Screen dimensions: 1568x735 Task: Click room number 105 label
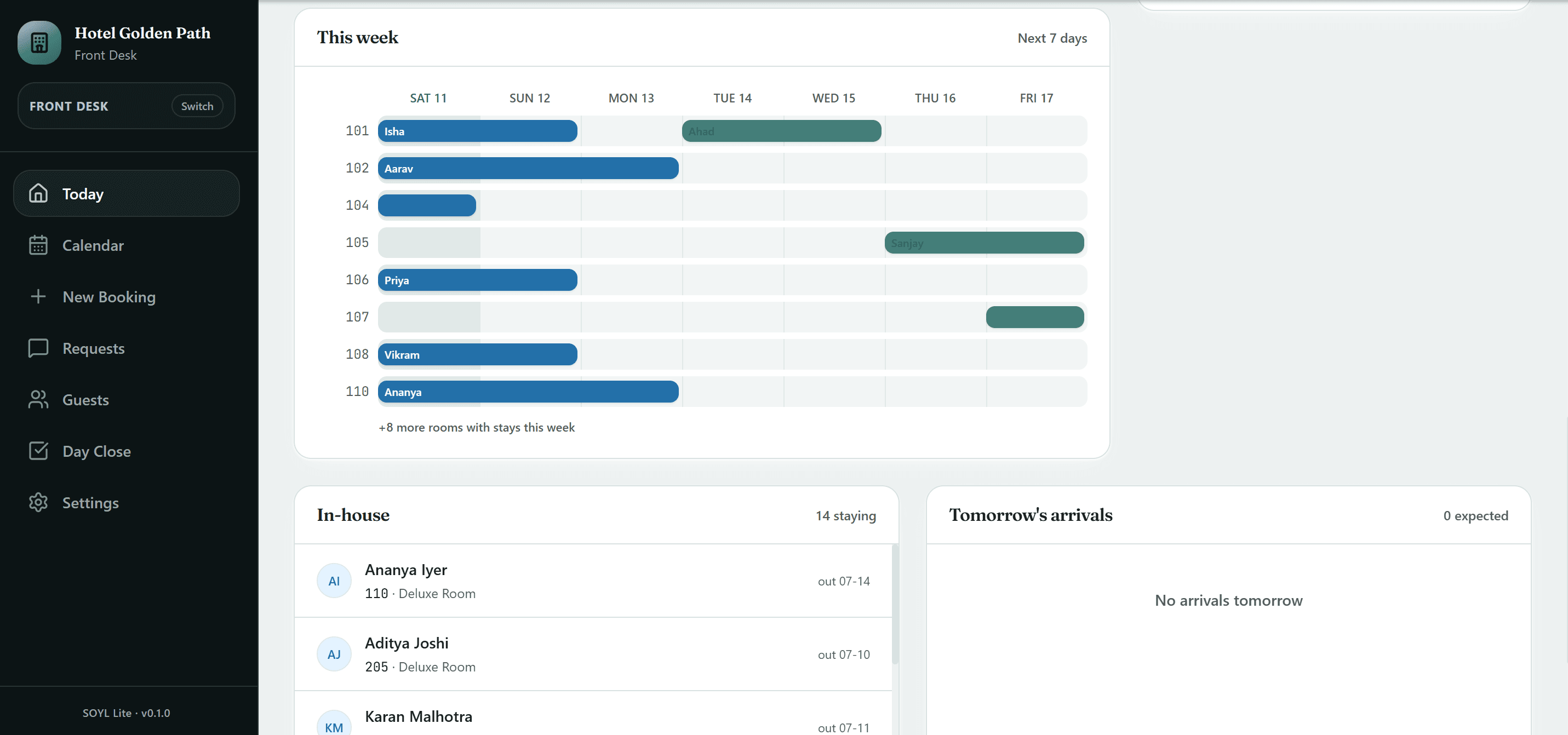(357, 242)
